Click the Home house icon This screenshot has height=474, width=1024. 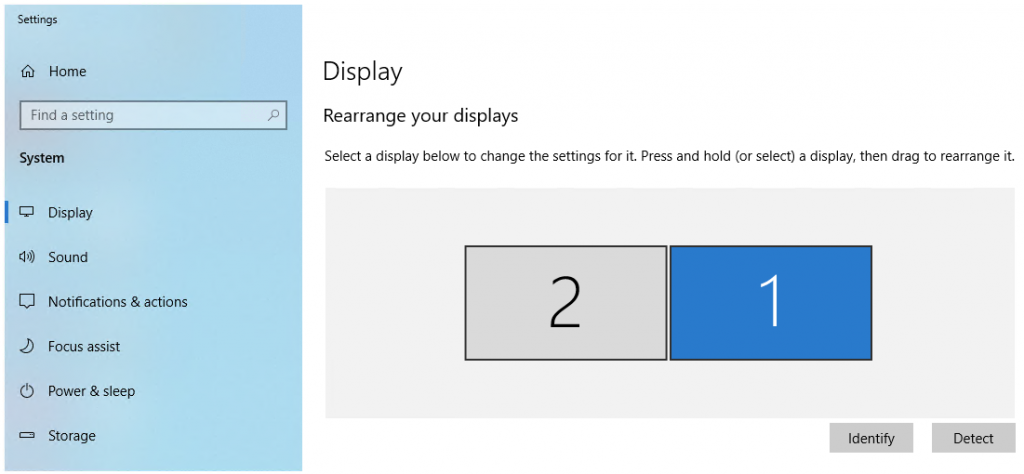pos(27,72)
